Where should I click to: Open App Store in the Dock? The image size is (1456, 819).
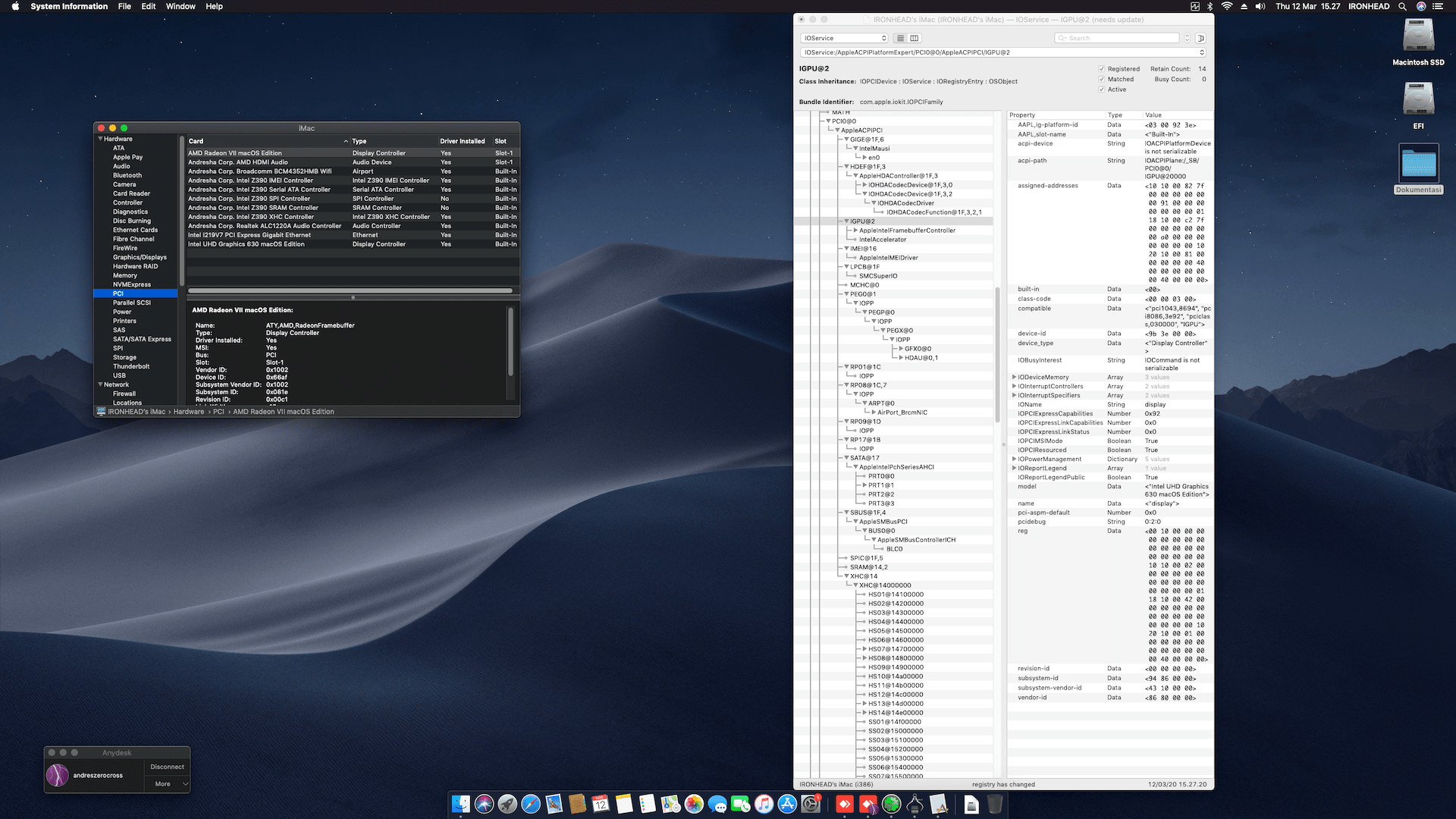[787, 804]
